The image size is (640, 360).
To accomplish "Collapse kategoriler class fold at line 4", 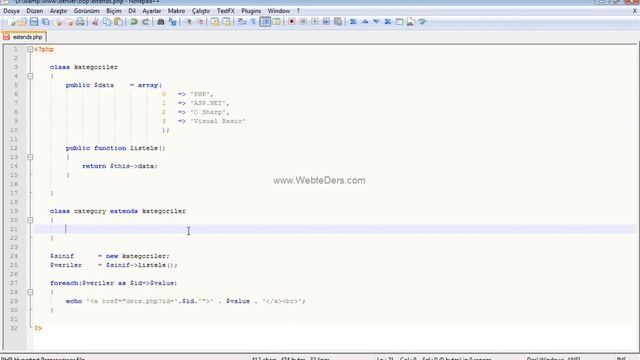I will coord(30,76).
